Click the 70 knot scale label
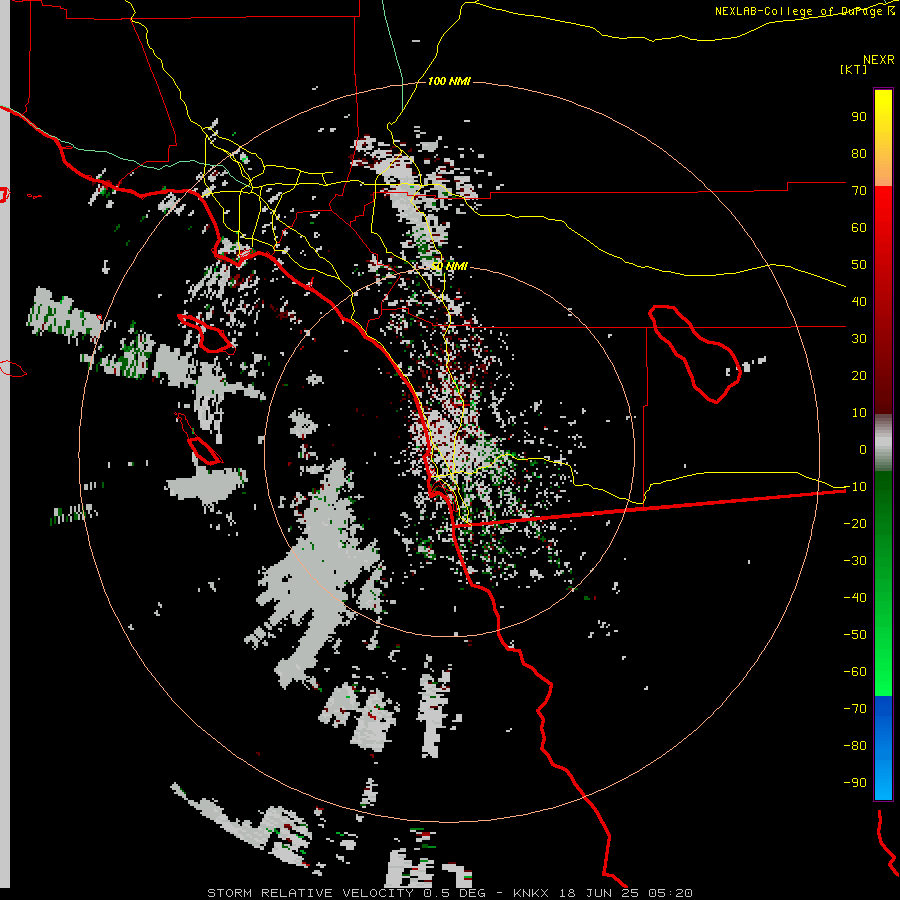 (x=859, y=191)
